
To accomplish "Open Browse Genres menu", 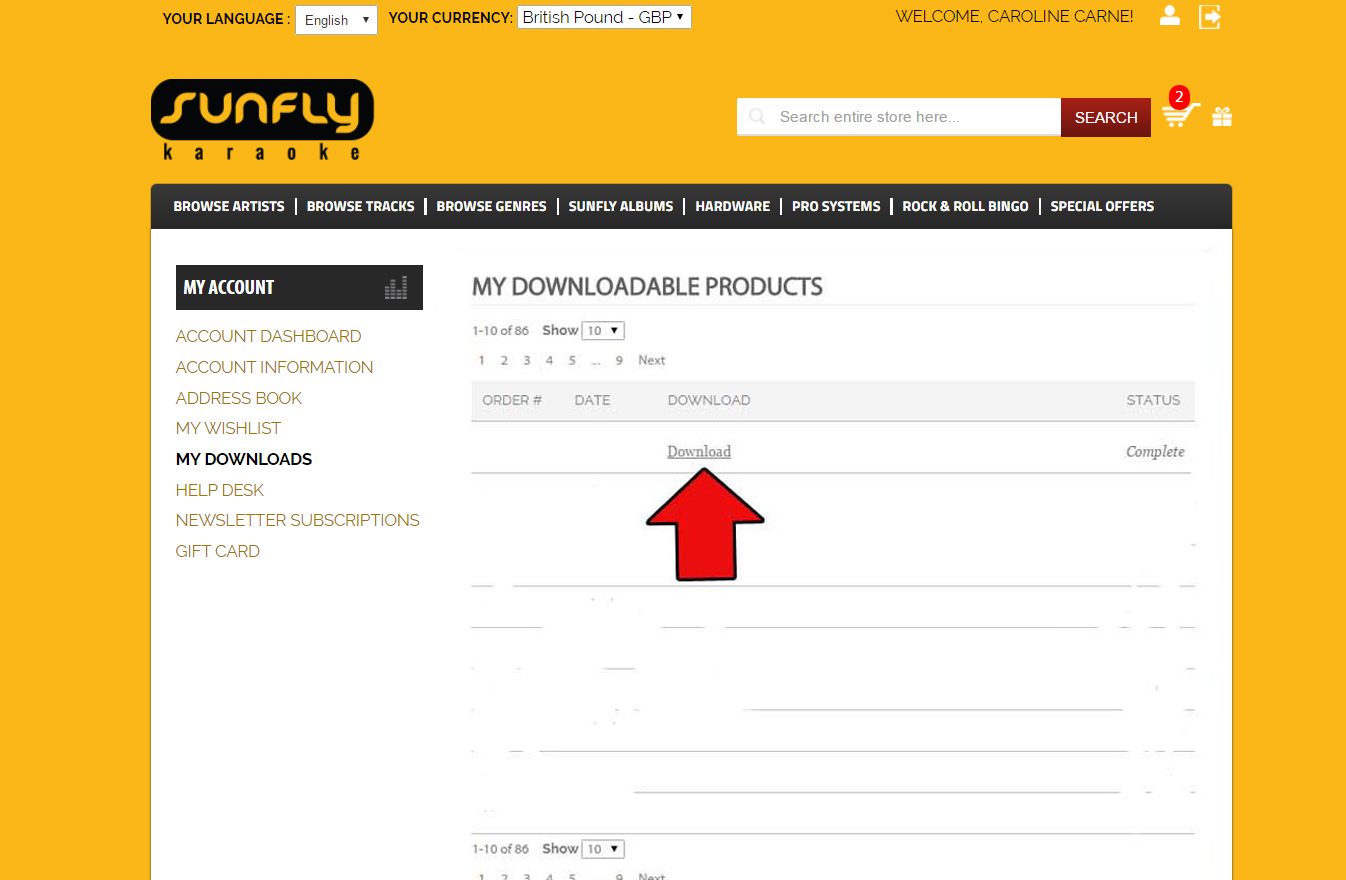I will (x=491, y=206).
